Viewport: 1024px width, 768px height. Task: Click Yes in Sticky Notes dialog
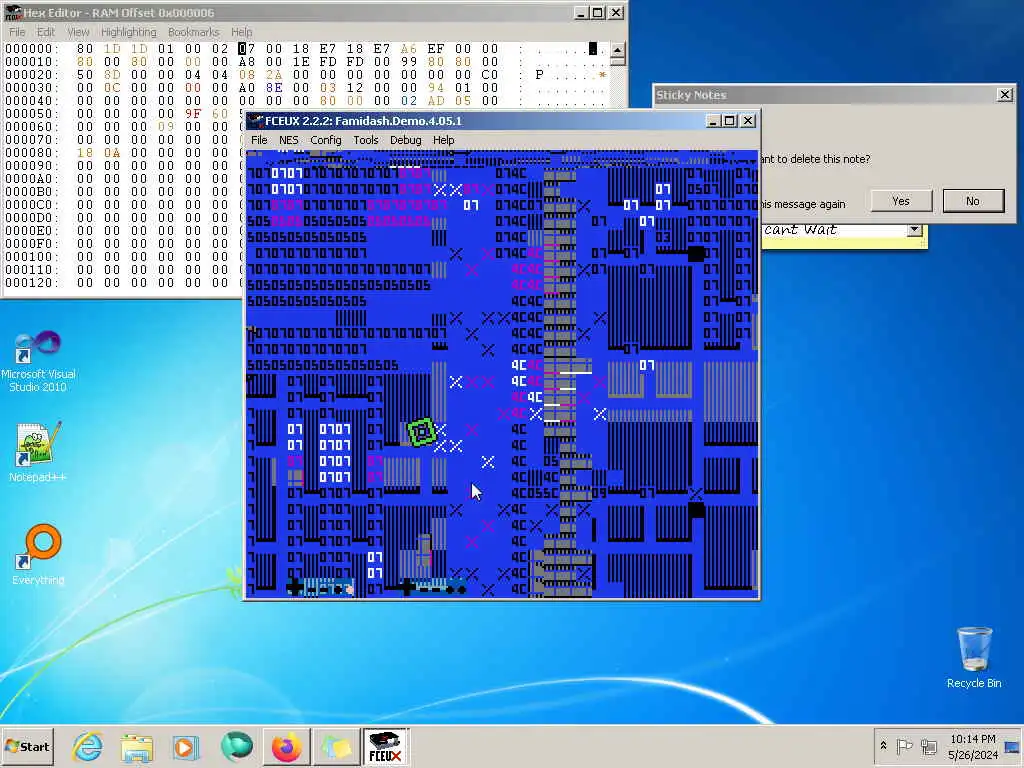coord(901,201)
